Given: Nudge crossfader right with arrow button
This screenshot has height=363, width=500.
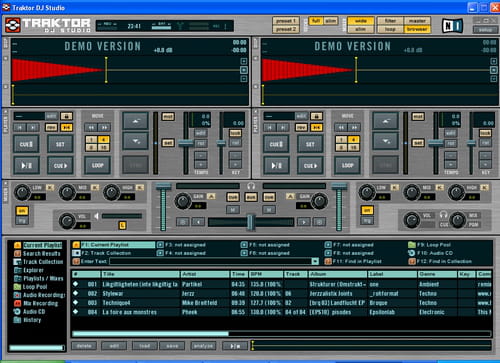Looking at the screenshot, I should [x=303, y=222].
